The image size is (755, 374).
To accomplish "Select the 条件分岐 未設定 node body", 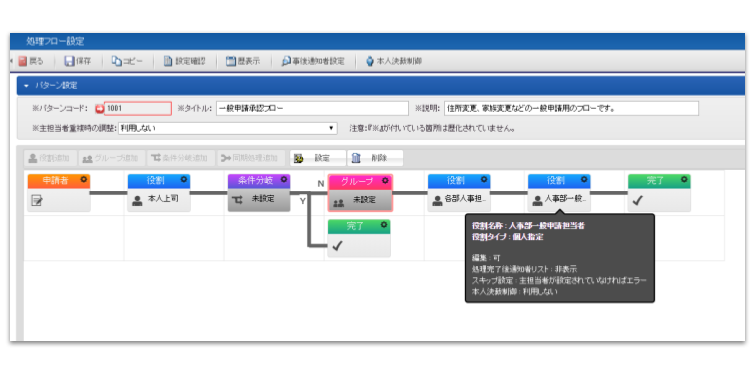I will tap(259, 200).
